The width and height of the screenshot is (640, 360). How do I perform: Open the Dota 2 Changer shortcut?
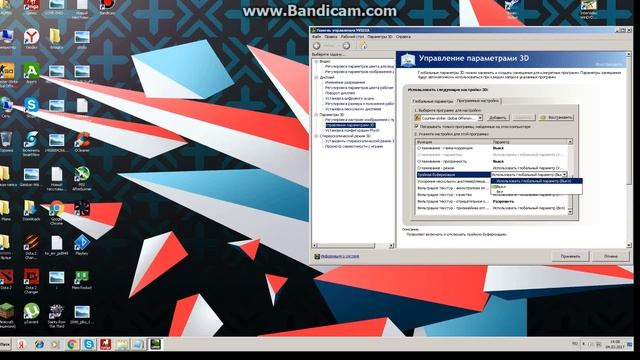(x=31, y=281)
